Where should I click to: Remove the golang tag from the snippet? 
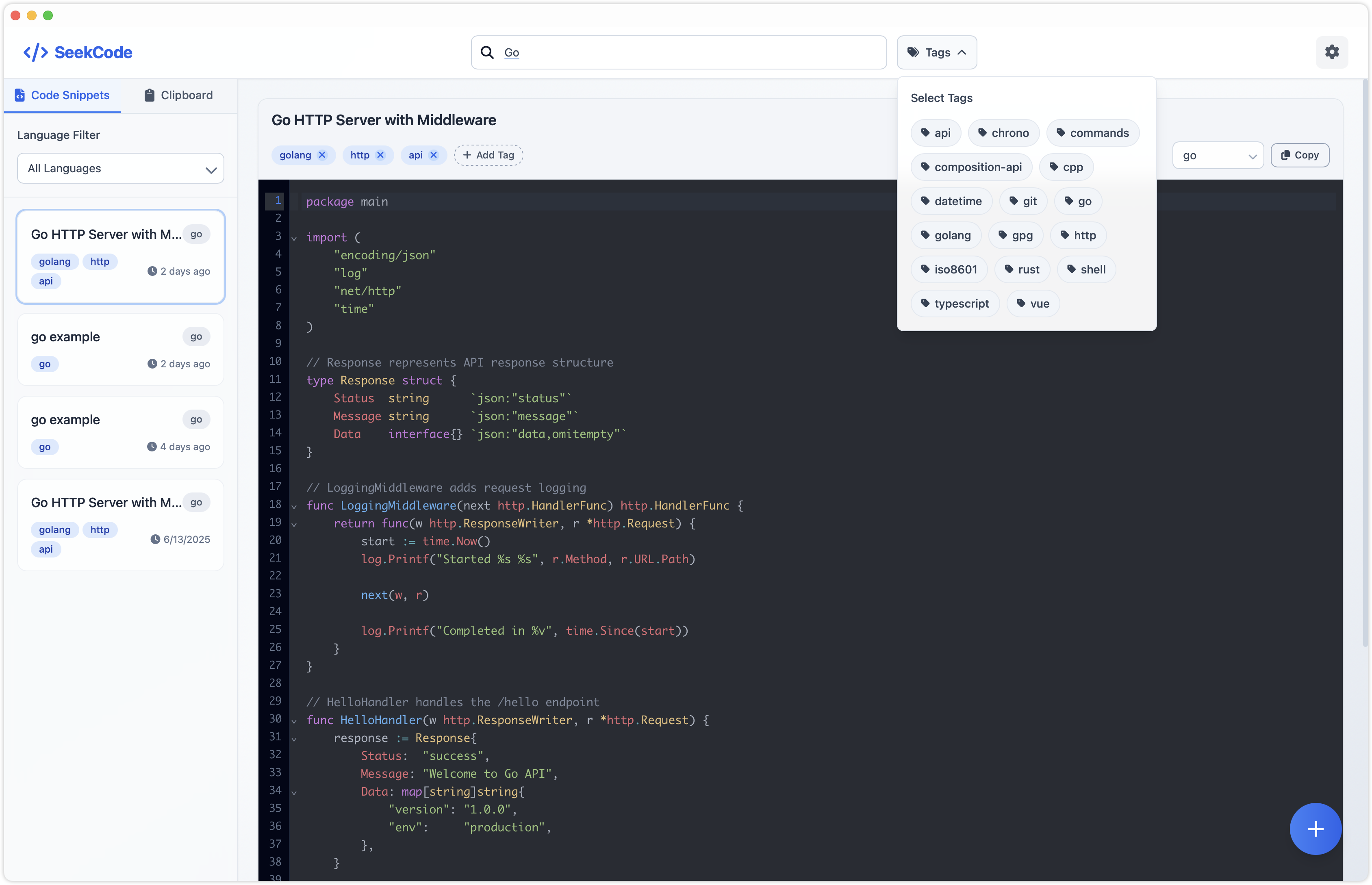[322, 155]
